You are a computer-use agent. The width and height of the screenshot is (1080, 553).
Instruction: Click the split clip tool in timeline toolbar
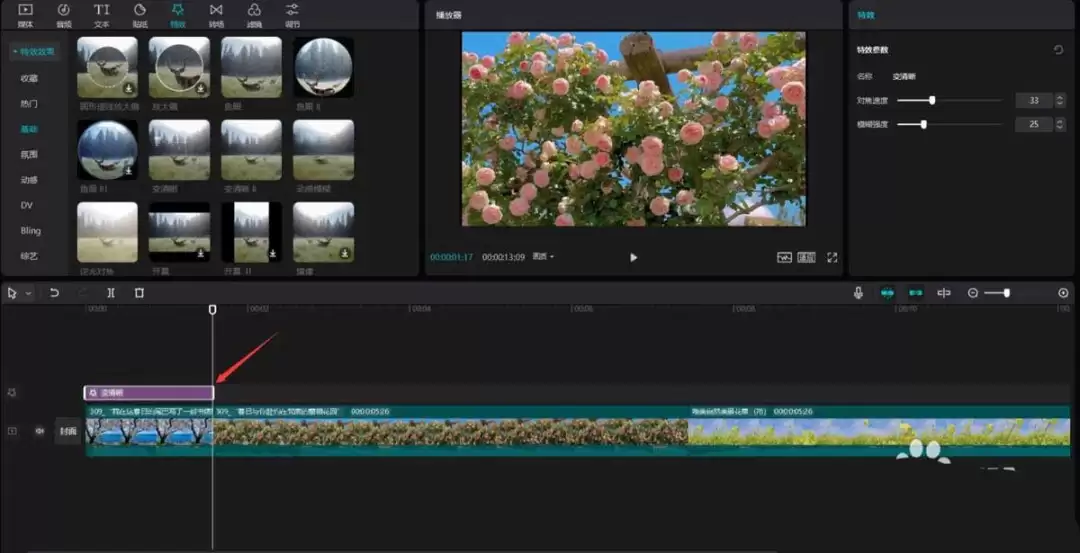[x=111, y=293]
